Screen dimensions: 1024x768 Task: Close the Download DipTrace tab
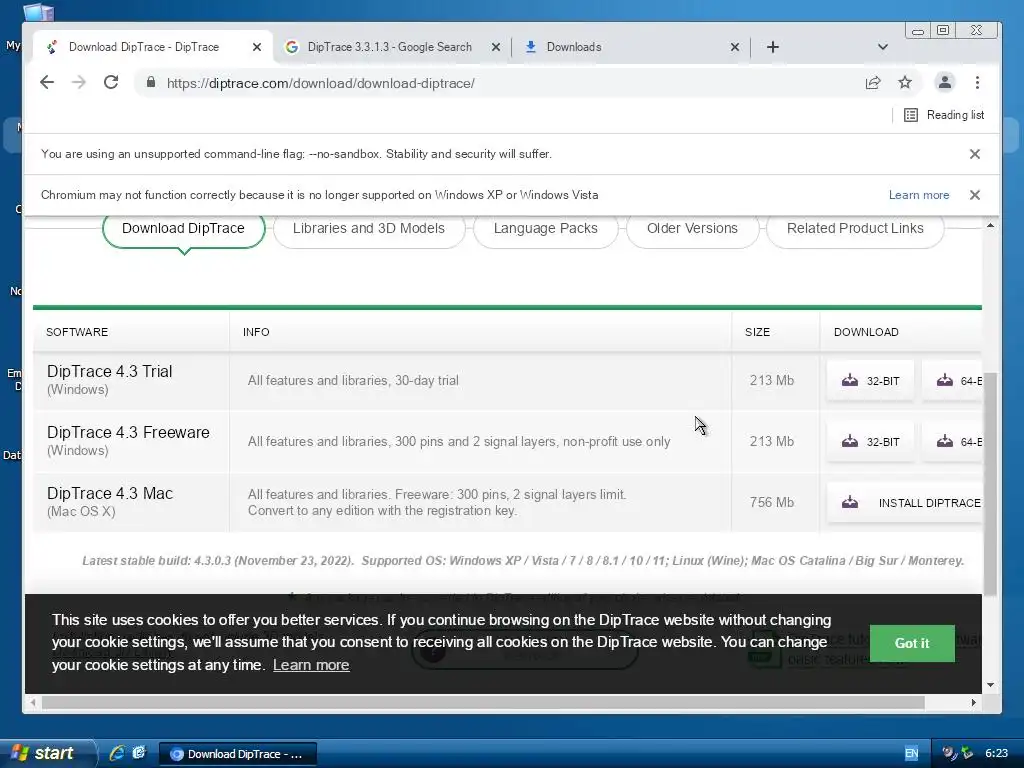click(257, 47)
